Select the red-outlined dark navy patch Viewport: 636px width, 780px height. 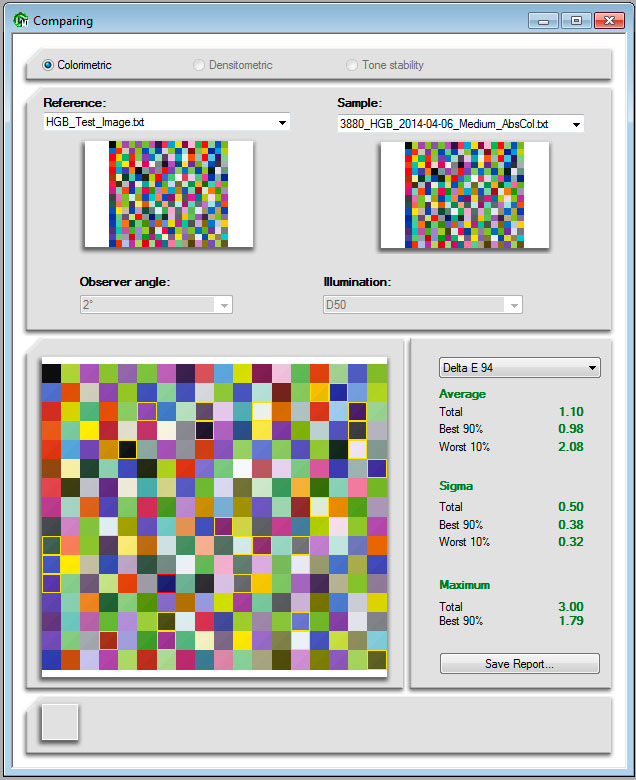coord(166,583)
